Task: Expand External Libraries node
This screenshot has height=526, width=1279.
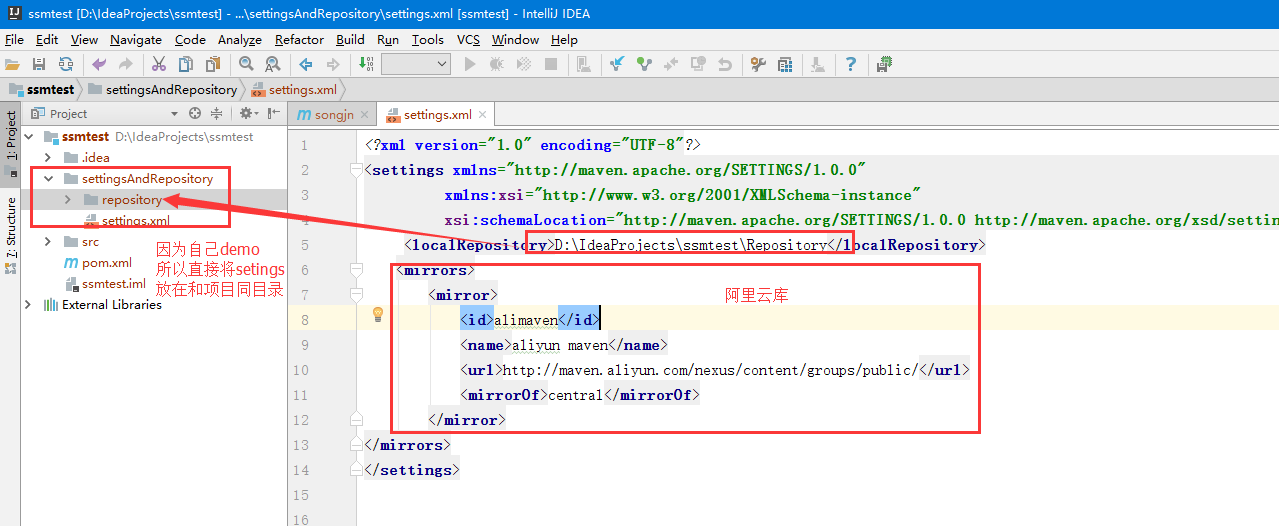Action: coord(29,305)
